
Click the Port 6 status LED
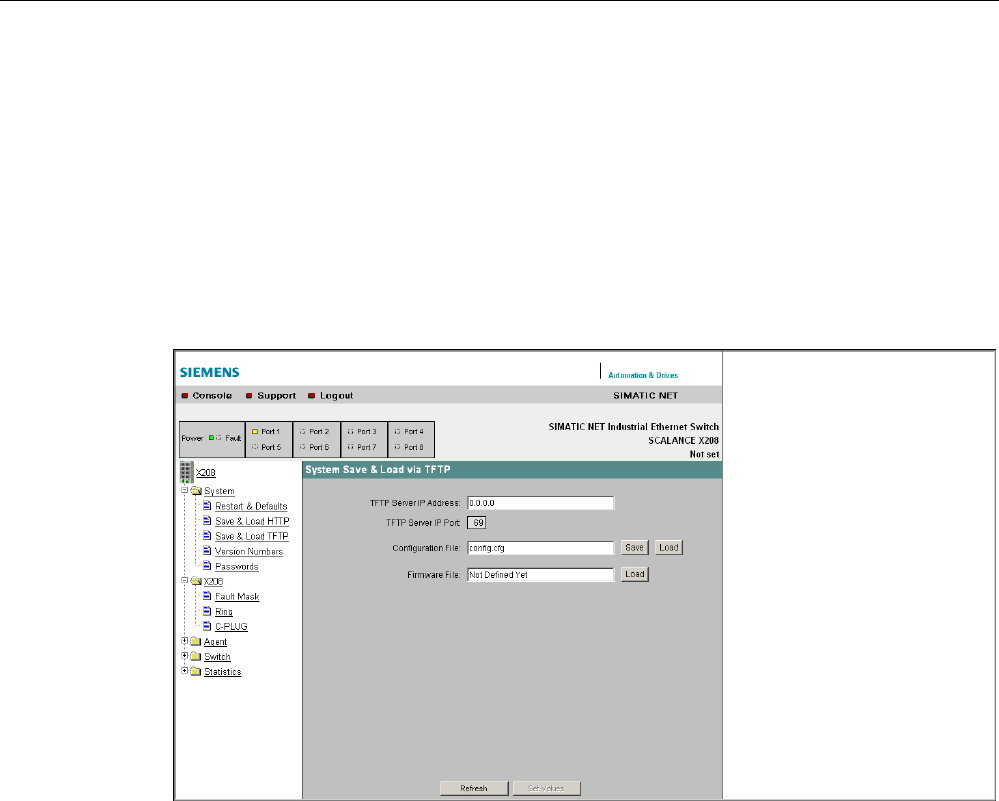pos(303,447)
